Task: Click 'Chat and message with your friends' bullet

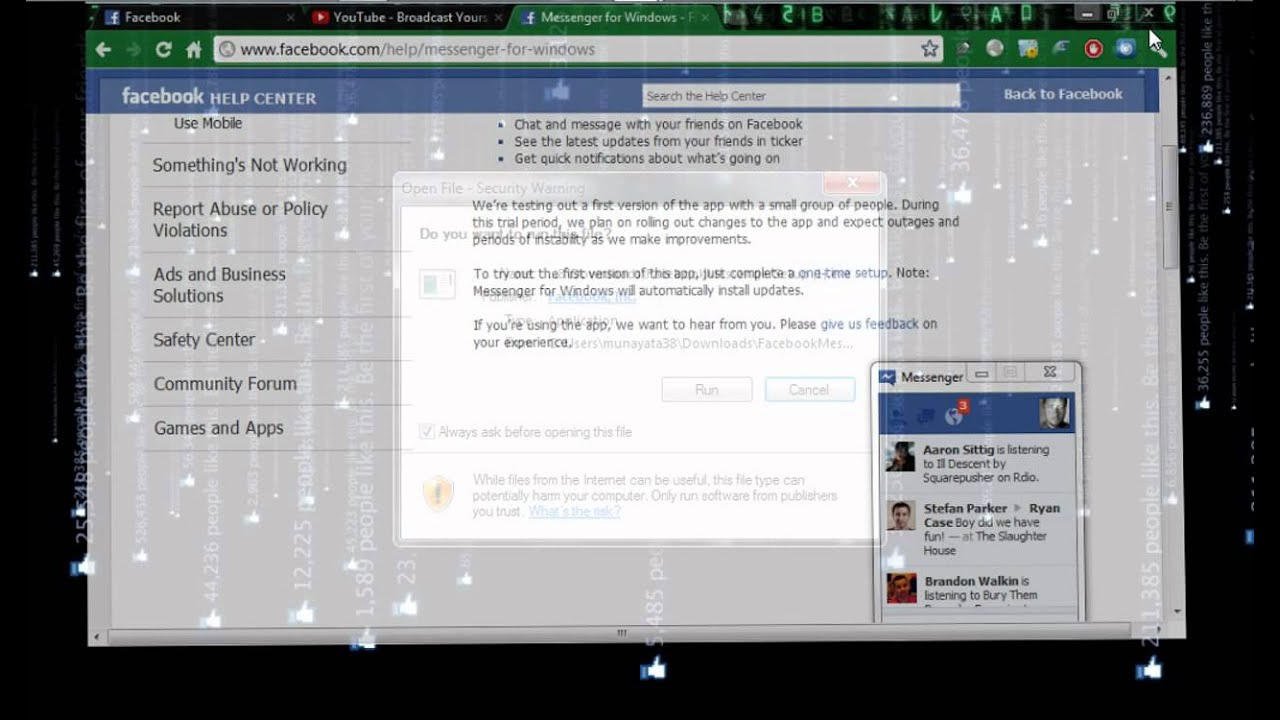Action: tap(658, 124)
